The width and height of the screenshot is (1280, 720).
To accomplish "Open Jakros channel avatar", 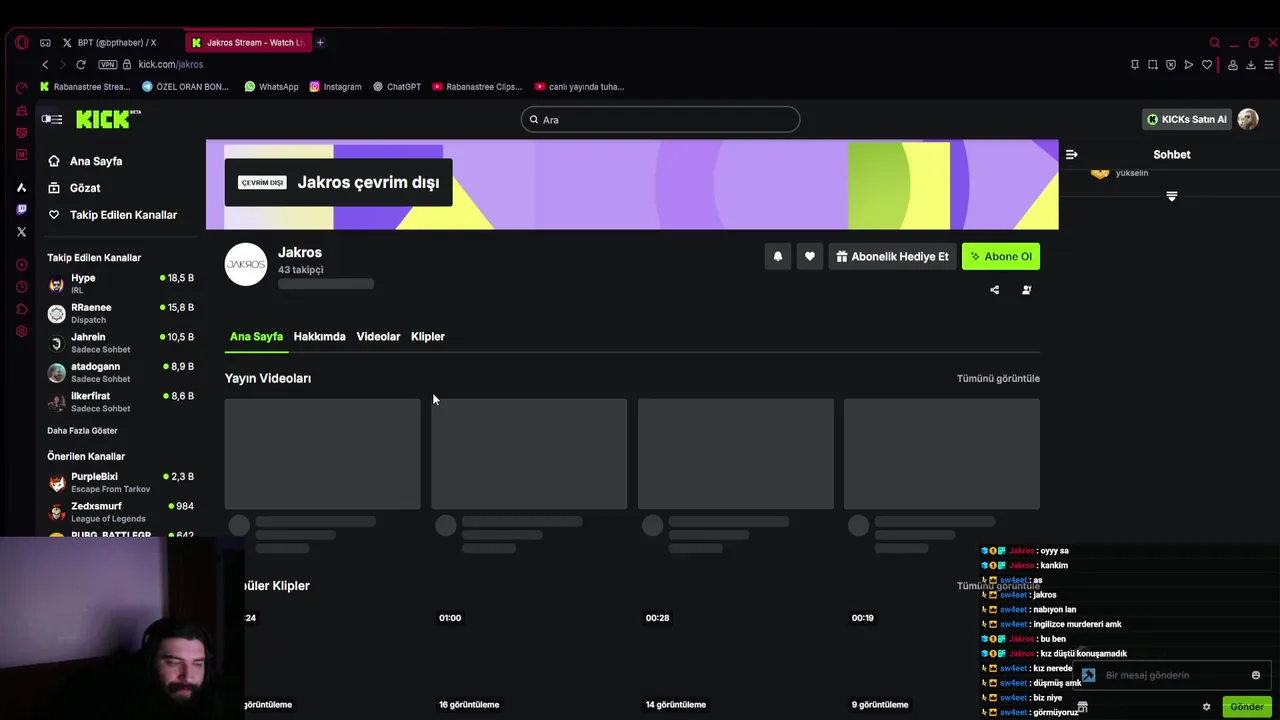I will point(246,264).
